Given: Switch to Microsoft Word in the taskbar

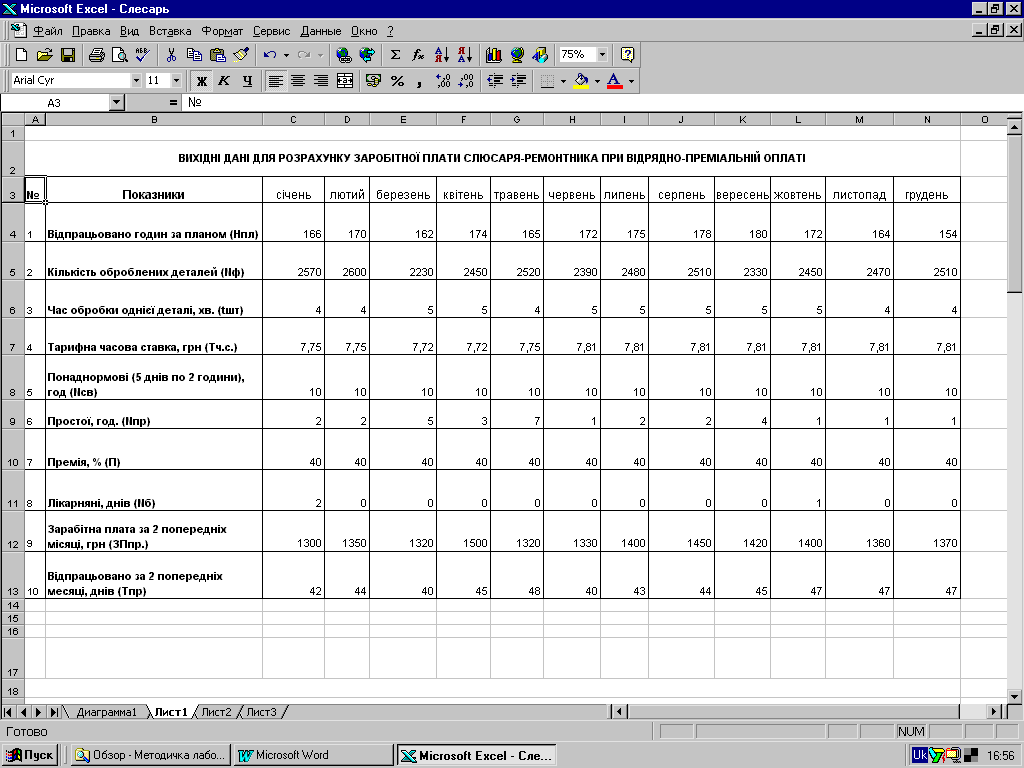Looking at the screenshot, I should coord(313,755).
